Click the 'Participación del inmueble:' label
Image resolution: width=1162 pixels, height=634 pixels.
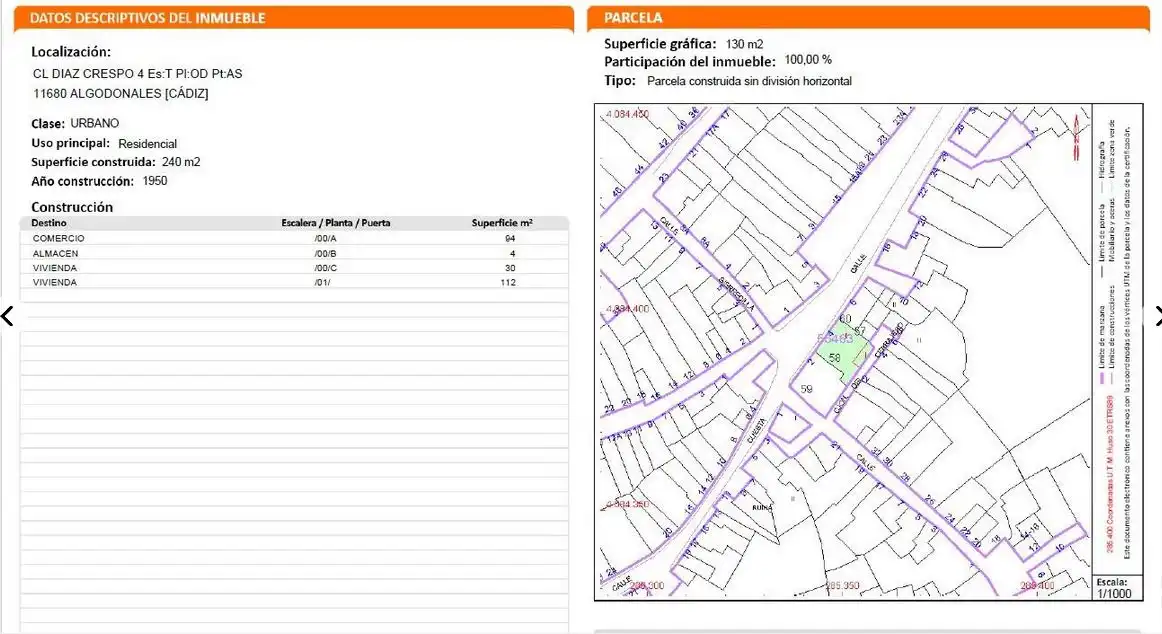coord(690,61)
